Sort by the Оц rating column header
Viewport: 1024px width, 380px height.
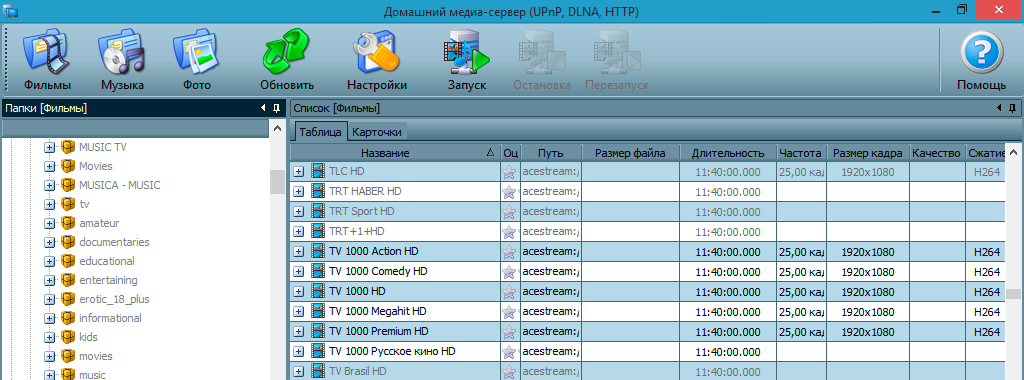511,153
